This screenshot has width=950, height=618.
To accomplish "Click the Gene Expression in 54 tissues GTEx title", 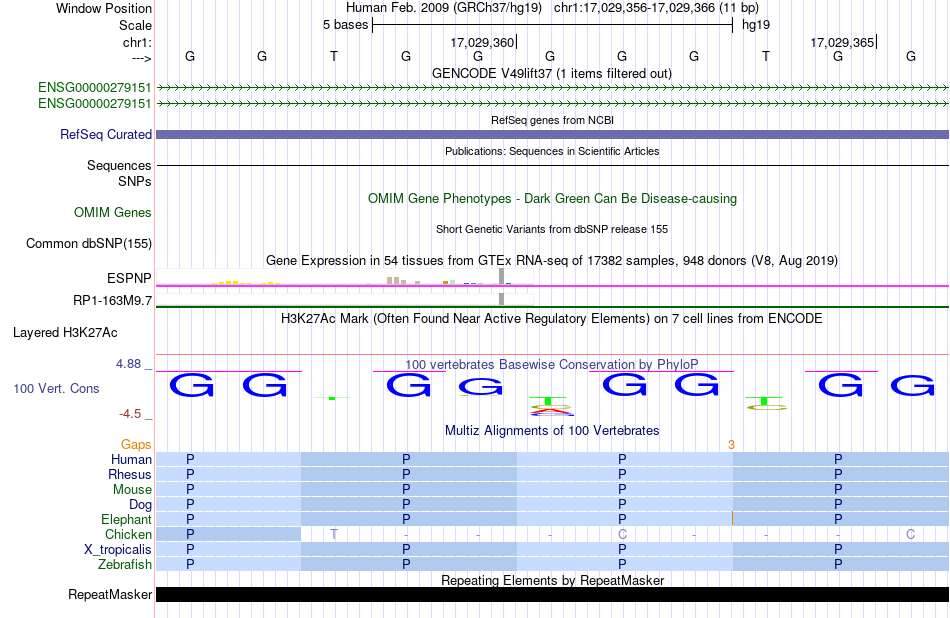I will click(x=552, y=261).
